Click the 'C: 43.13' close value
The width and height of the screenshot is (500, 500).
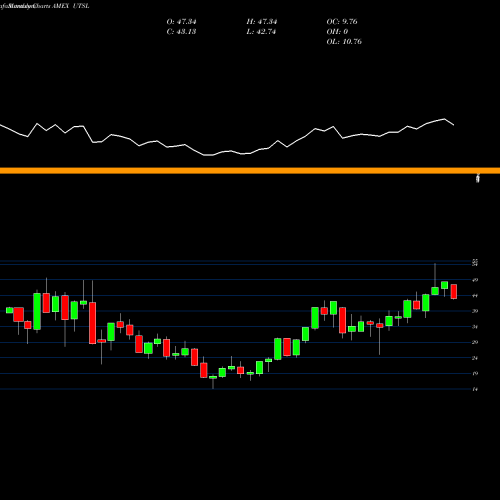(181, 32)
